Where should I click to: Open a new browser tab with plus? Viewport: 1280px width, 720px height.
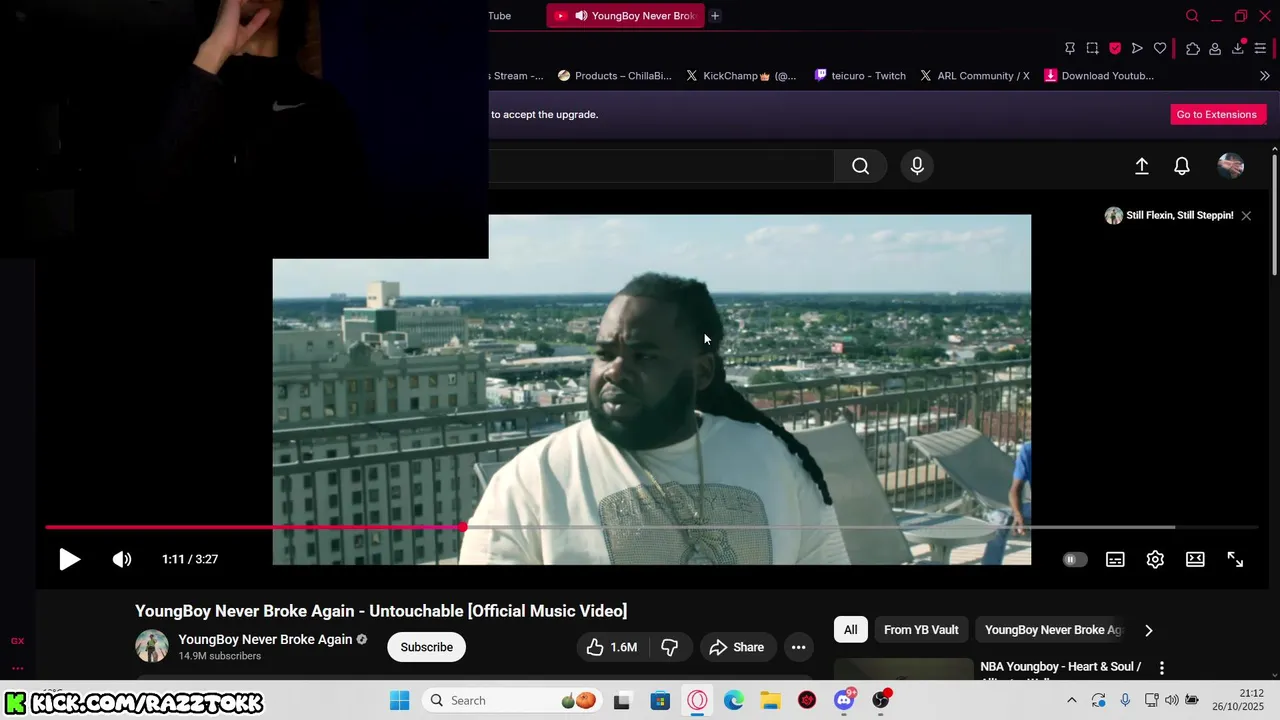(714, 15)
